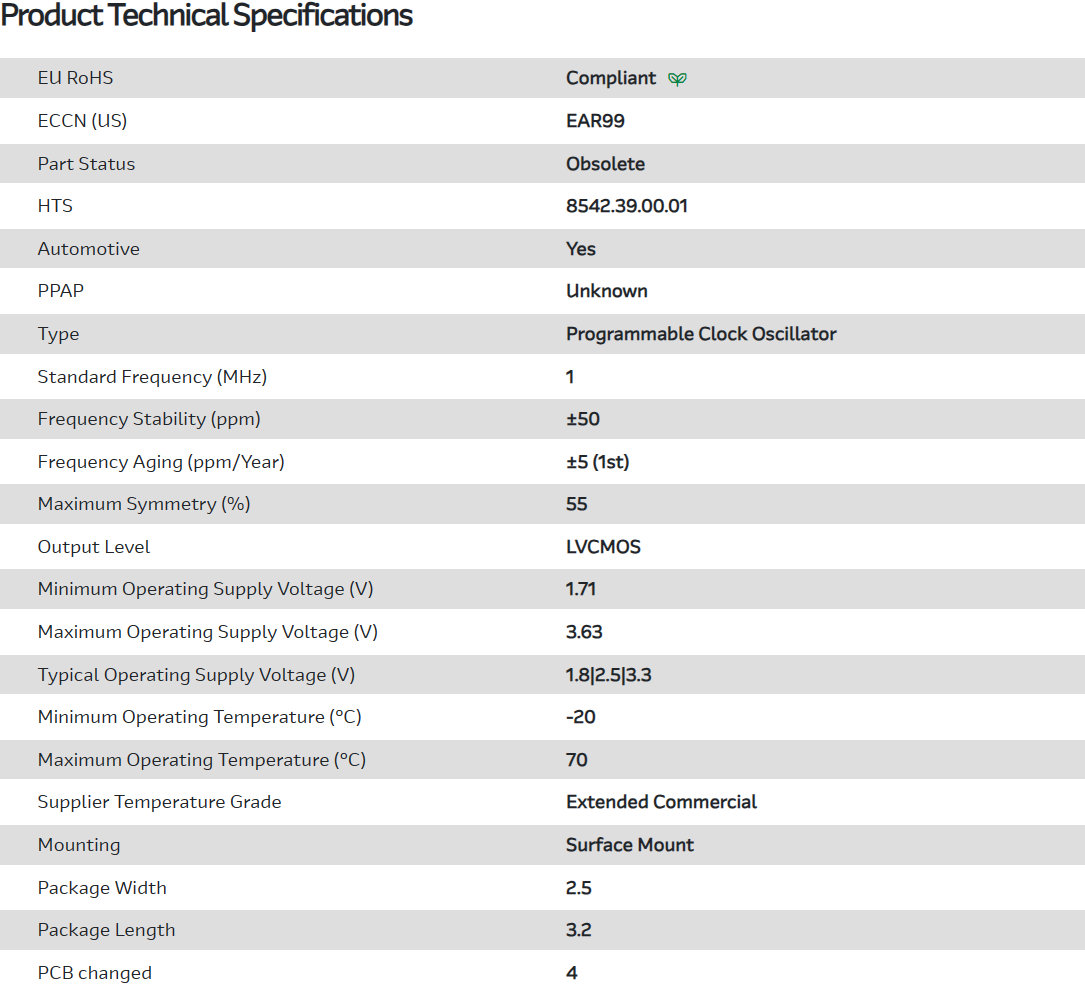The image size is (1085, 992).
Task: Select the HTS code 8542.39.00.01
Action: (x=626, y=206)
